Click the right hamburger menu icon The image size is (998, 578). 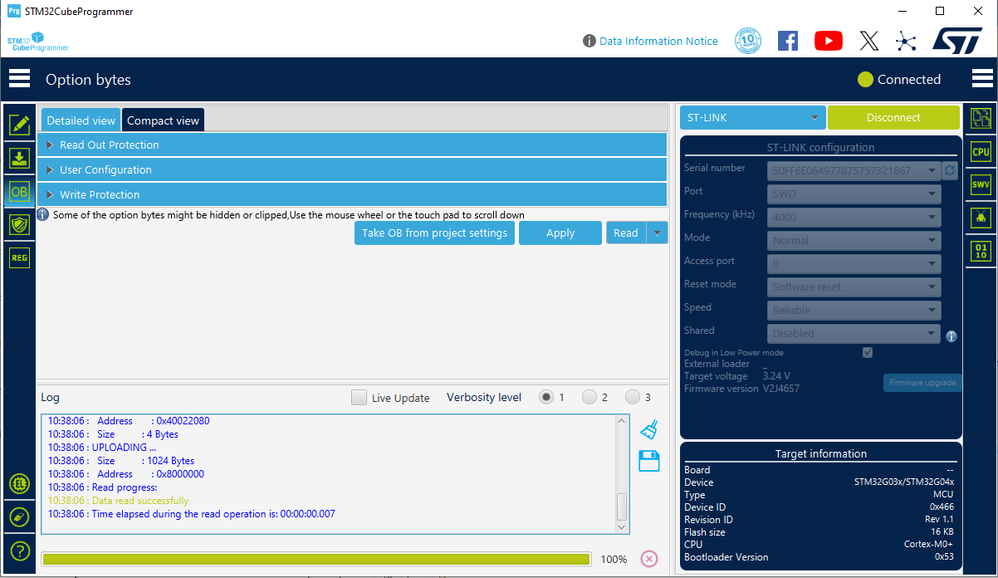pyautogui.click(x=982, y=79)
